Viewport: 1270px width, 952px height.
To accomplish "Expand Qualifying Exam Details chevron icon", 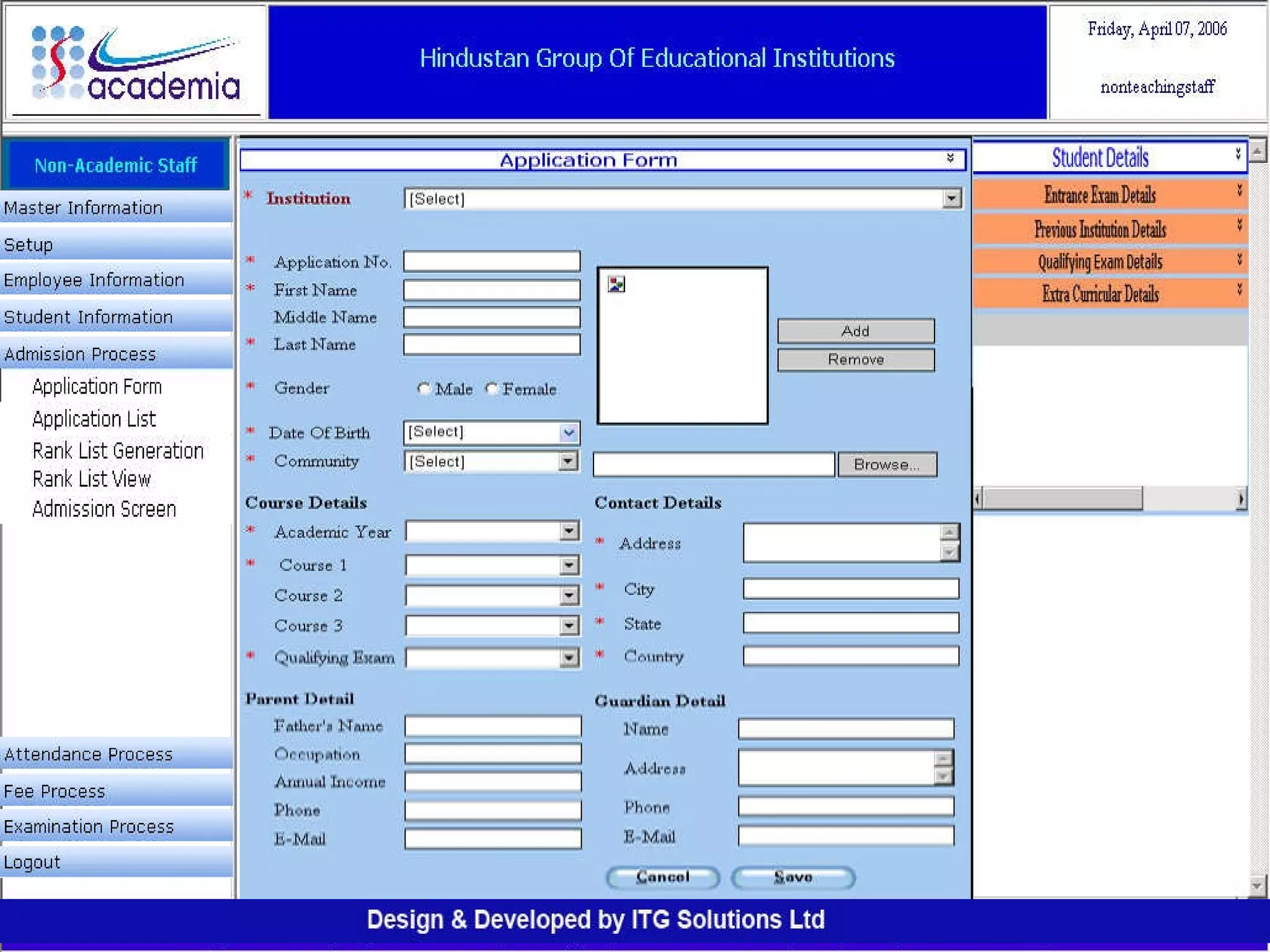I will [x=1239, y=258].
